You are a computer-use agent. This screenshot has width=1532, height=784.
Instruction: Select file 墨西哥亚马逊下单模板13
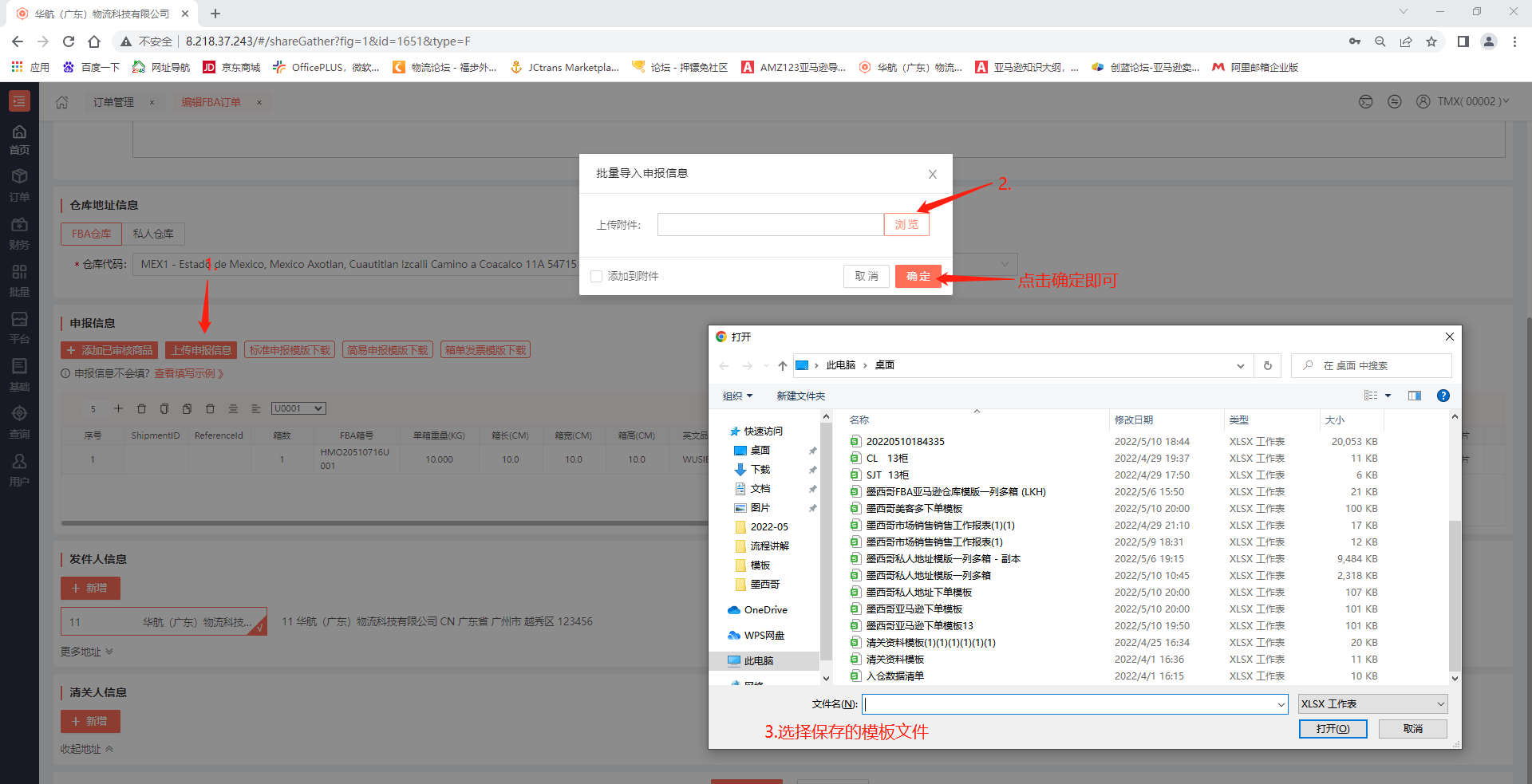coord(919,626)
